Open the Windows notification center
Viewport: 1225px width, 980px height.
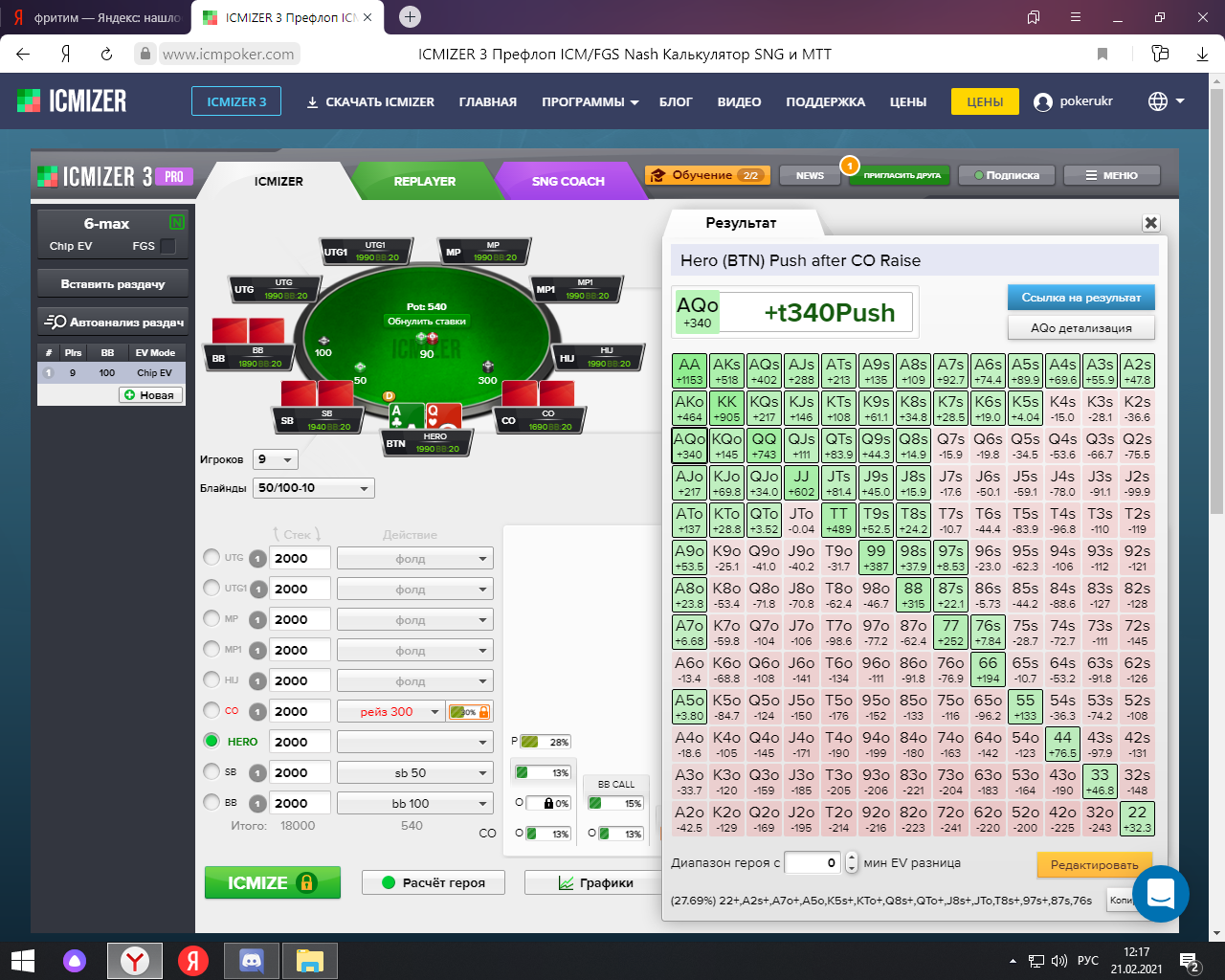point(1191,962)
